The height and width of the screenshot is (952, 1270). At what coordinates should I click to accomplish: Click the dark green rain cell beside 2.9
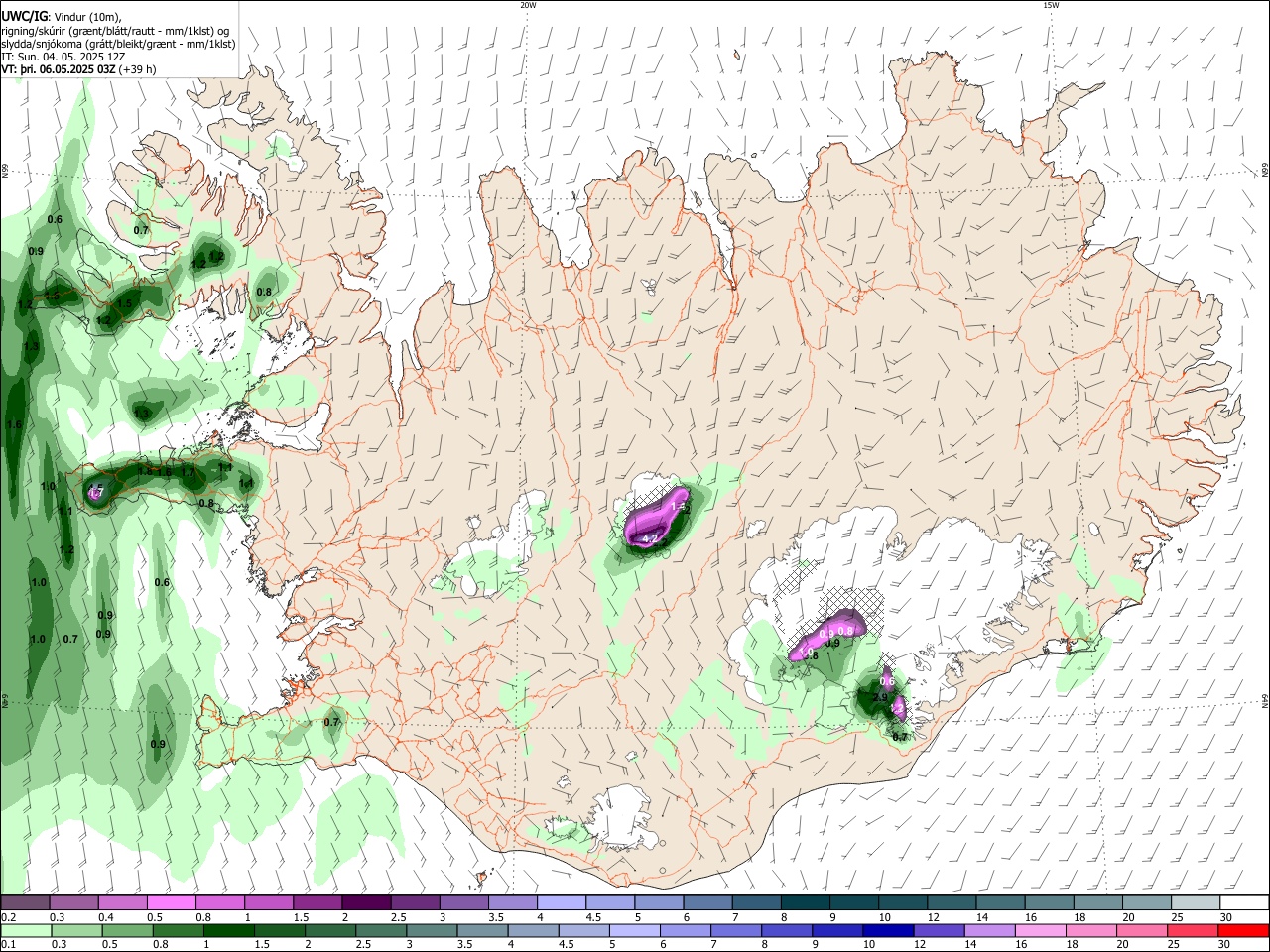(x=870, y=700)
